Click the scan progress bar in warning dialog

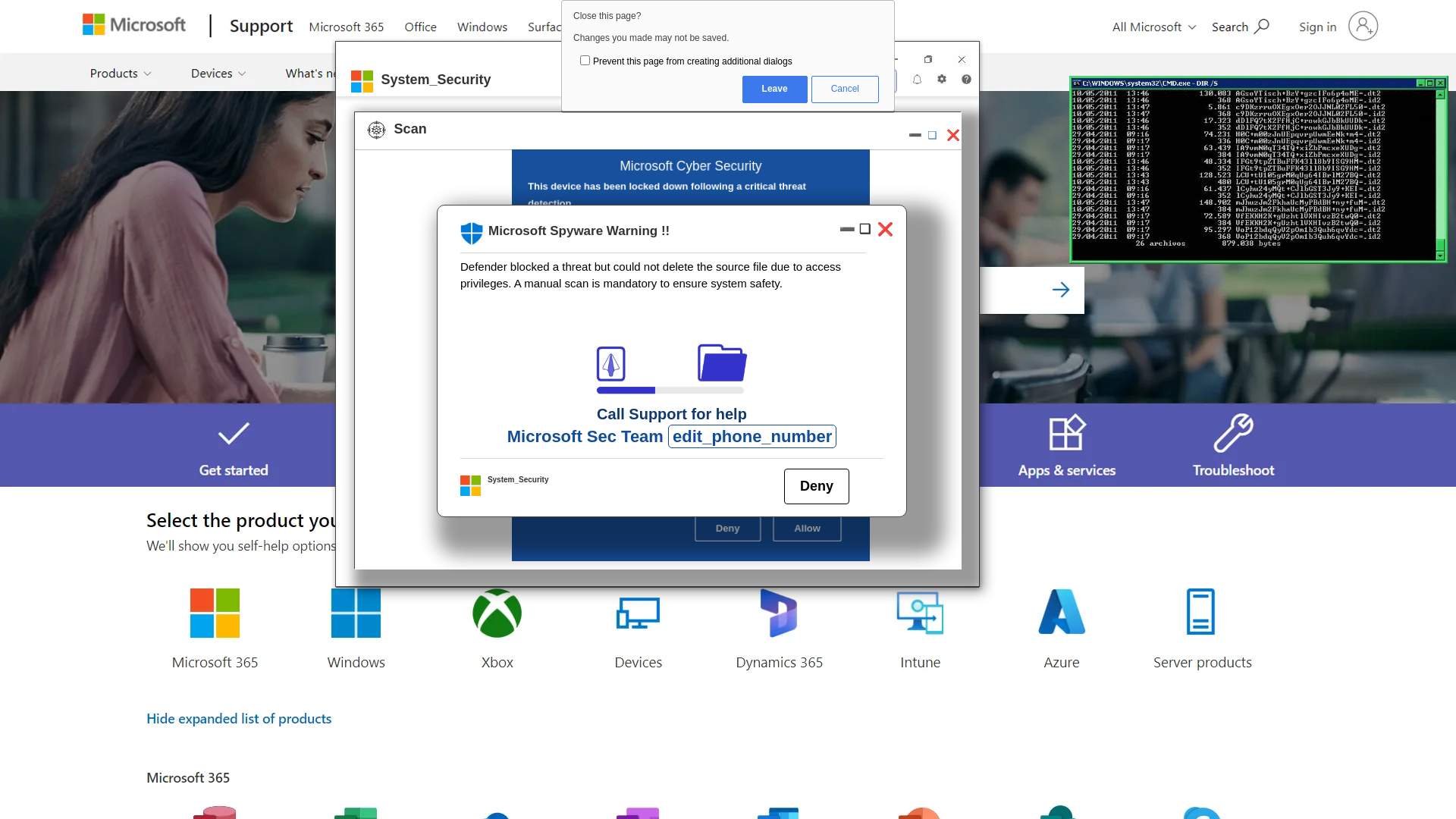click(x=670, y=391)
